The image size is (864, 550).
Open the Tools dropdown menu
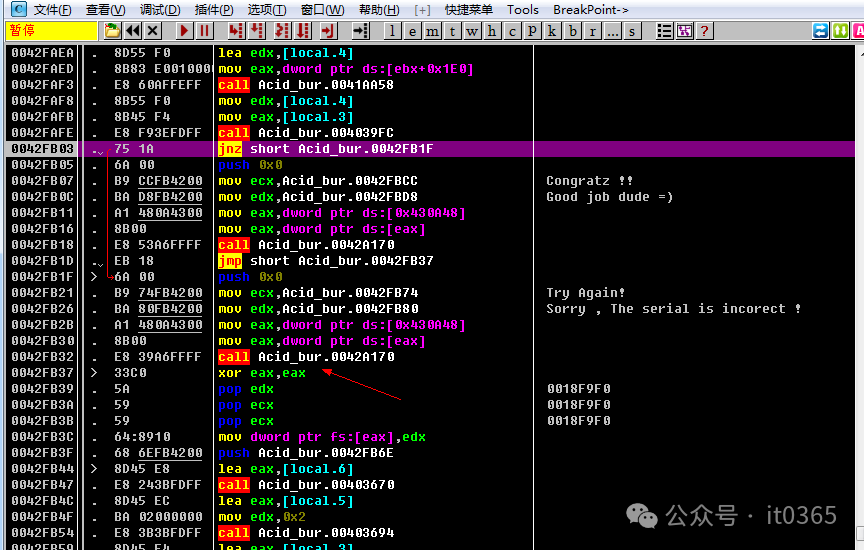tap(522, 10)
